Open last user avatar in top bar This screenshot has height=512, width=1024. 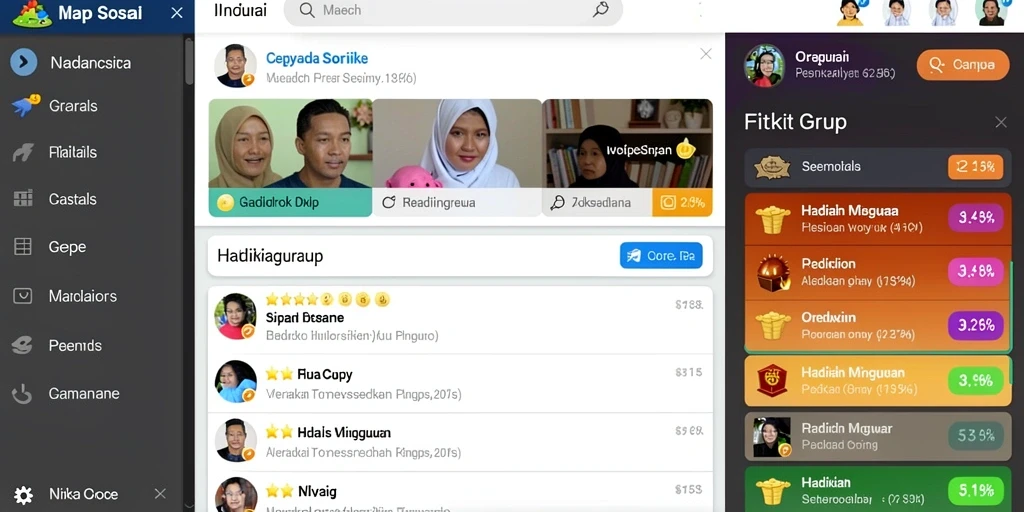tap(991, 12)
